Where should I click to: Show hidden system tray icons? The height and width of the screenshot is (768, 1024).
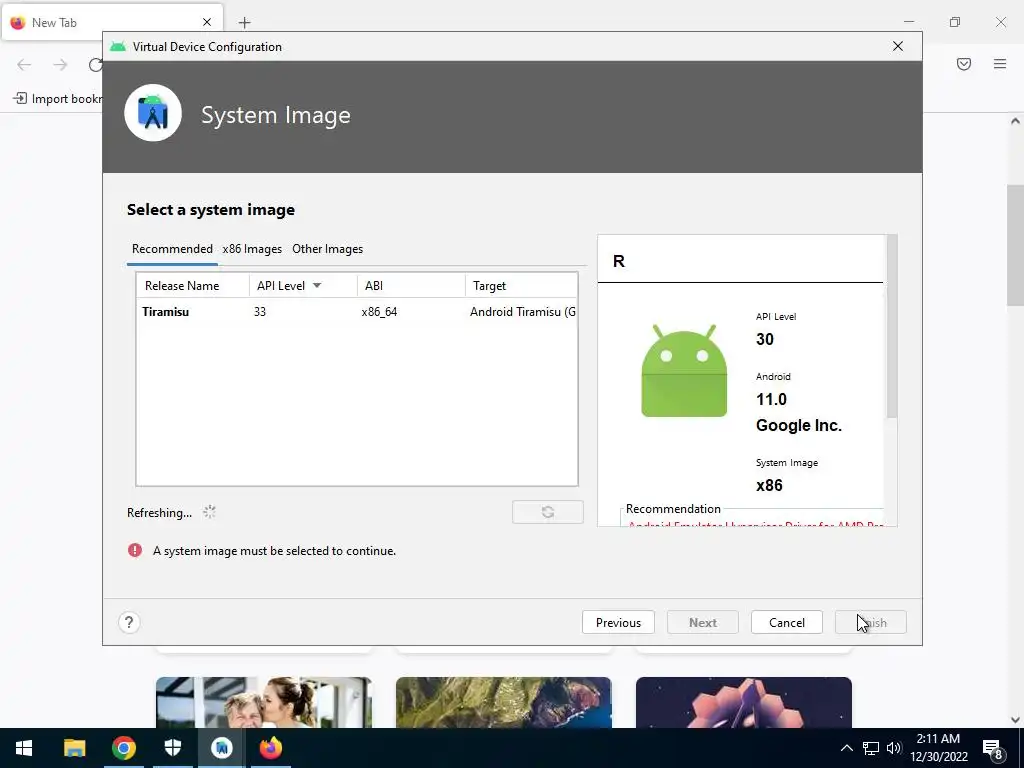[x=846, y=748]
